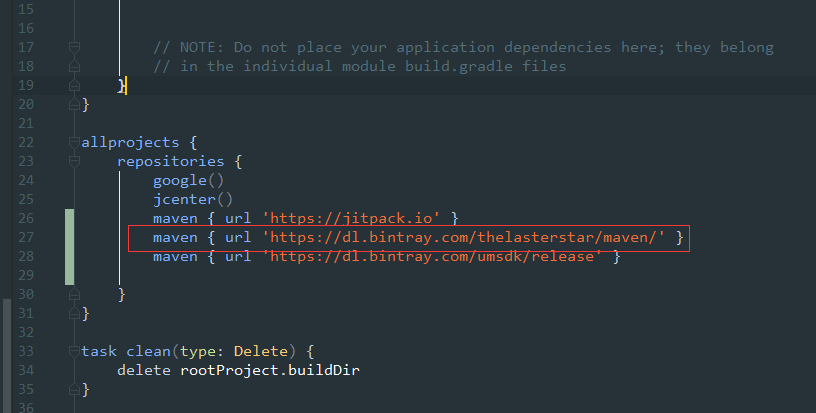
Task: Click fold end marker on line 30
Action: click(x=74, y=294)
